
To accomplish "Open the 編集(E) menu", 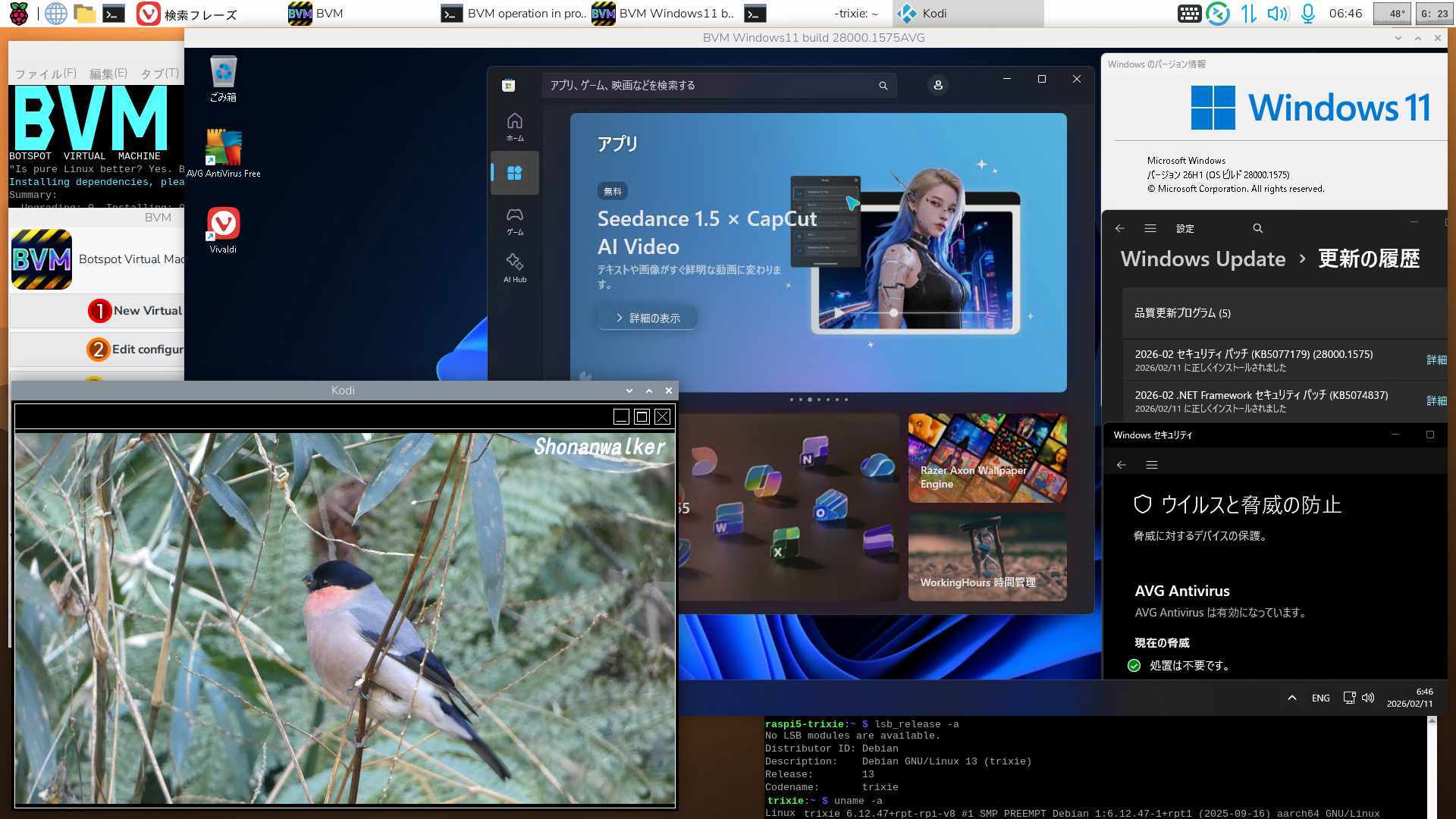I will click(108, 74).
